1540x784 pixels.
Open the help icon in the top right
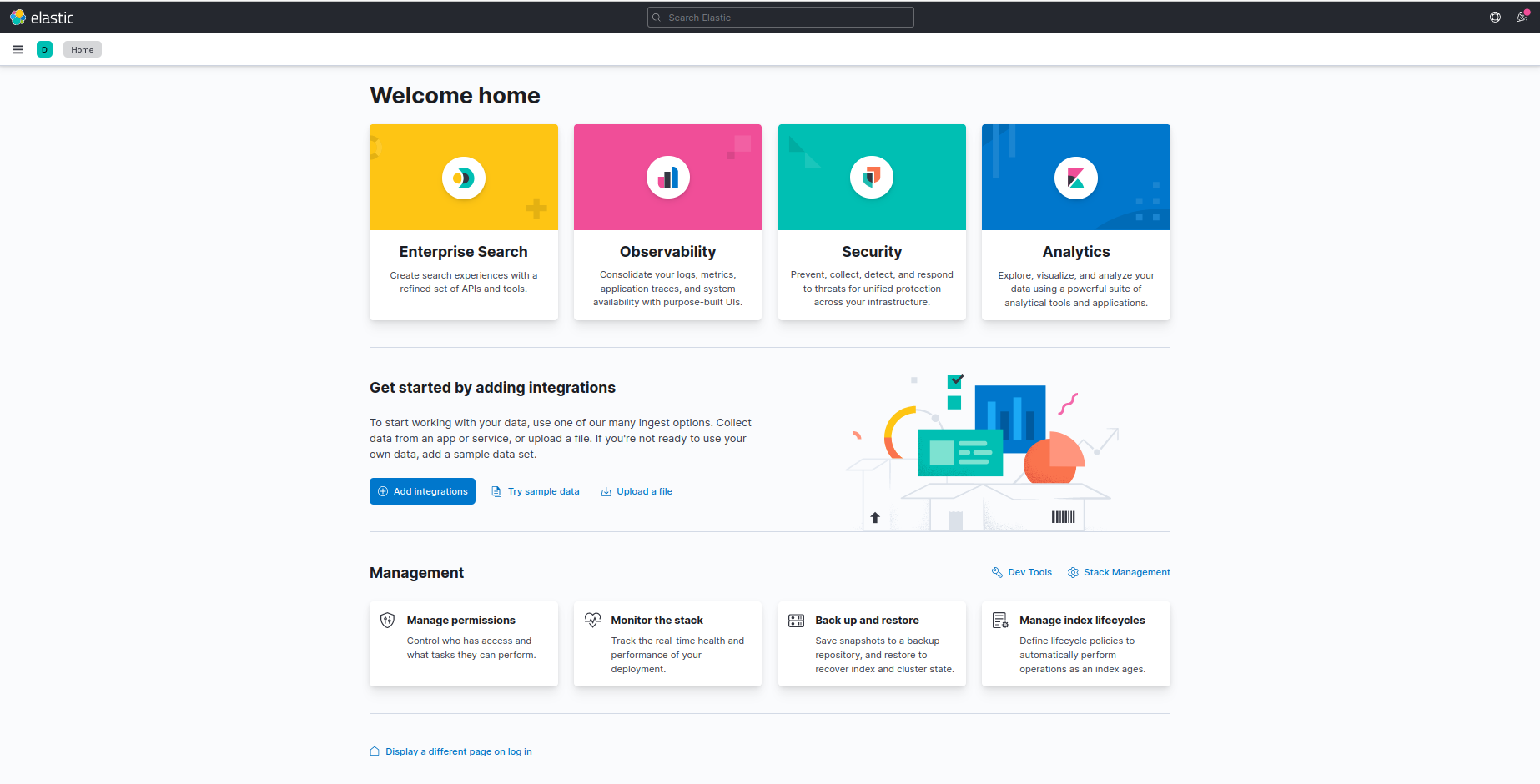point(1495,17)
